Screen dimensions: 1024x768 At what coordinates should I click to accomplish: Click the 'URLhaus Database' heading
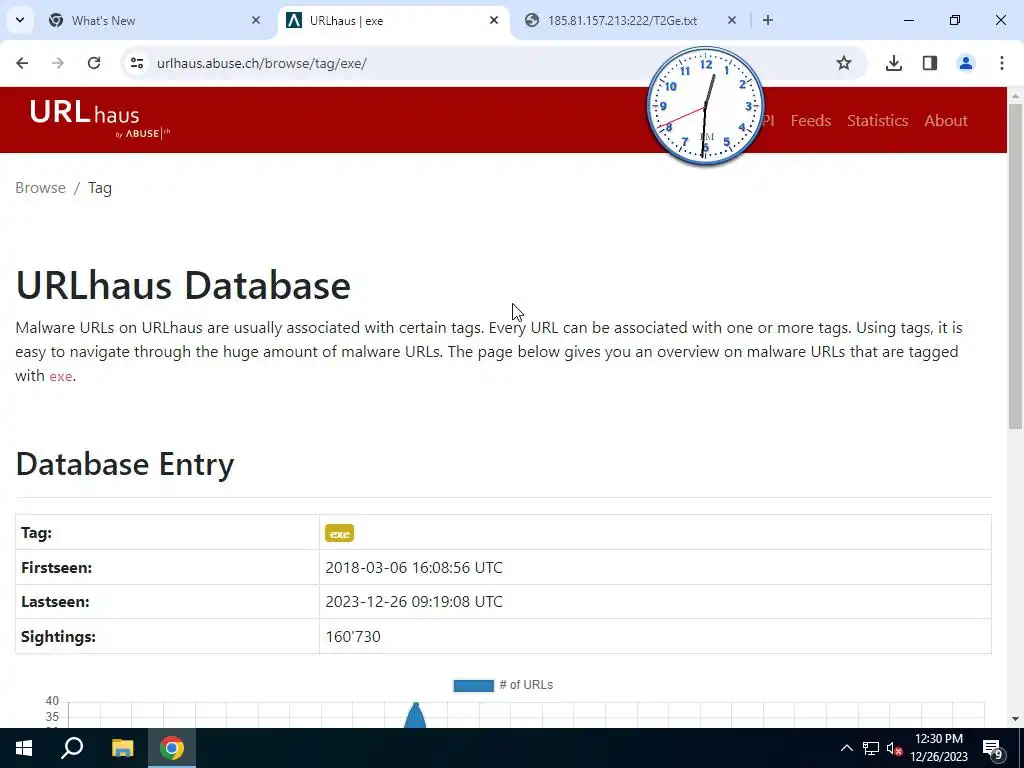(x=183, y=286)
